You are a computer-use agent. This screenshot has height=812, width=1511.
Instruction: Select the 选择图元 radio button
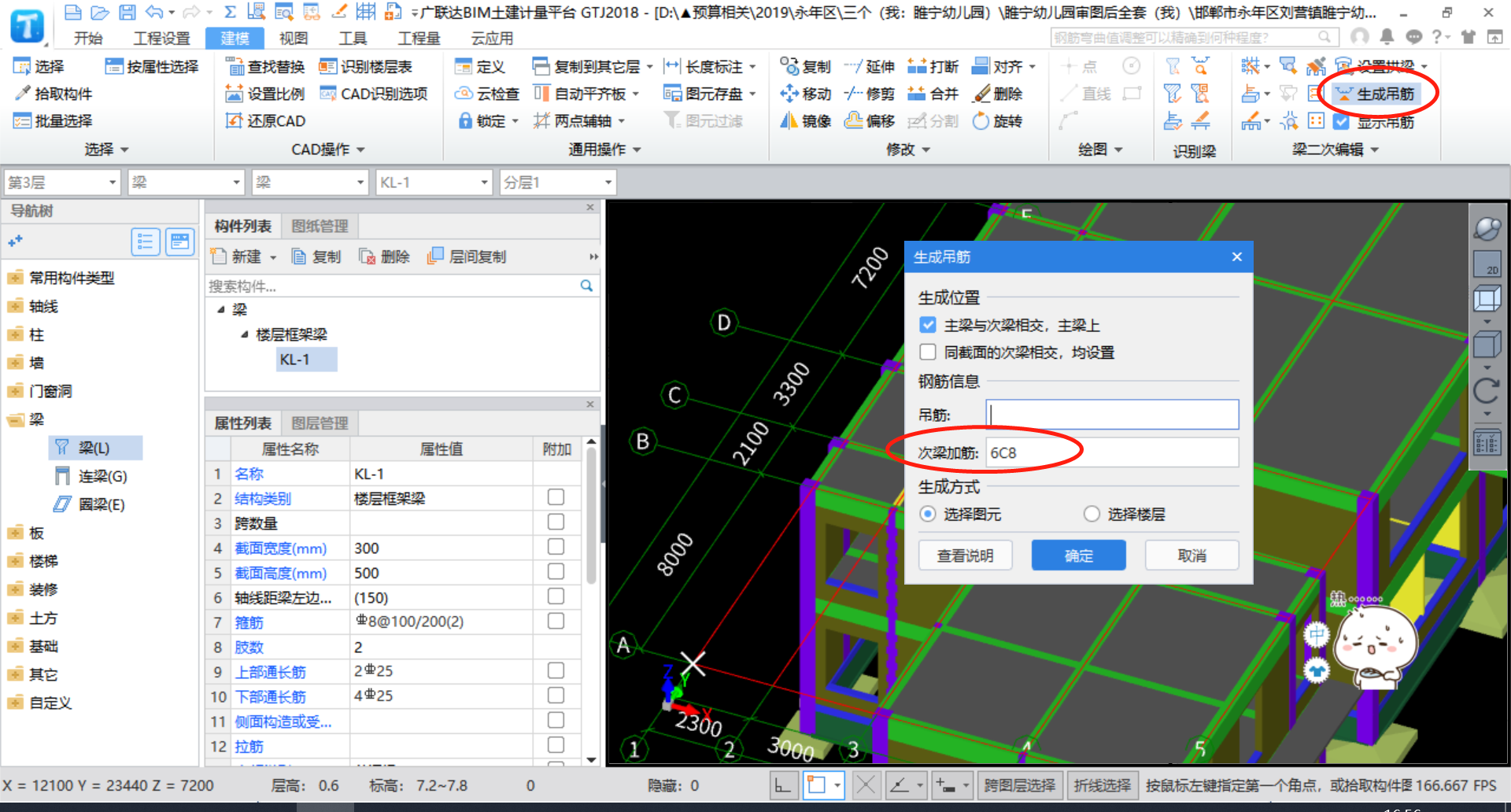click(928, 514)
